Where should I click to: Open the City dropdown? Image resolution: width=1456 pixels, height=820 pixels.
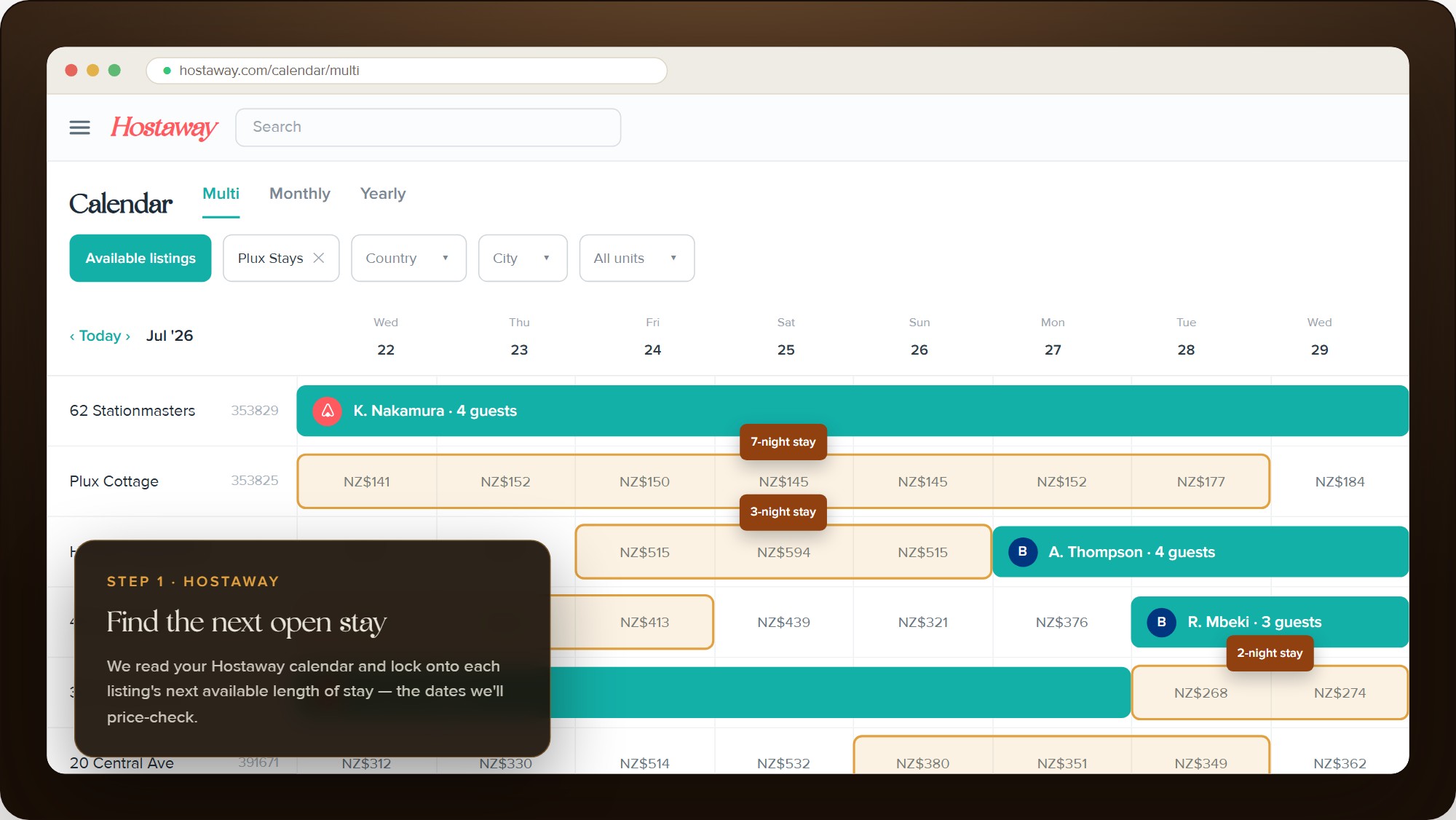(523, 258)
